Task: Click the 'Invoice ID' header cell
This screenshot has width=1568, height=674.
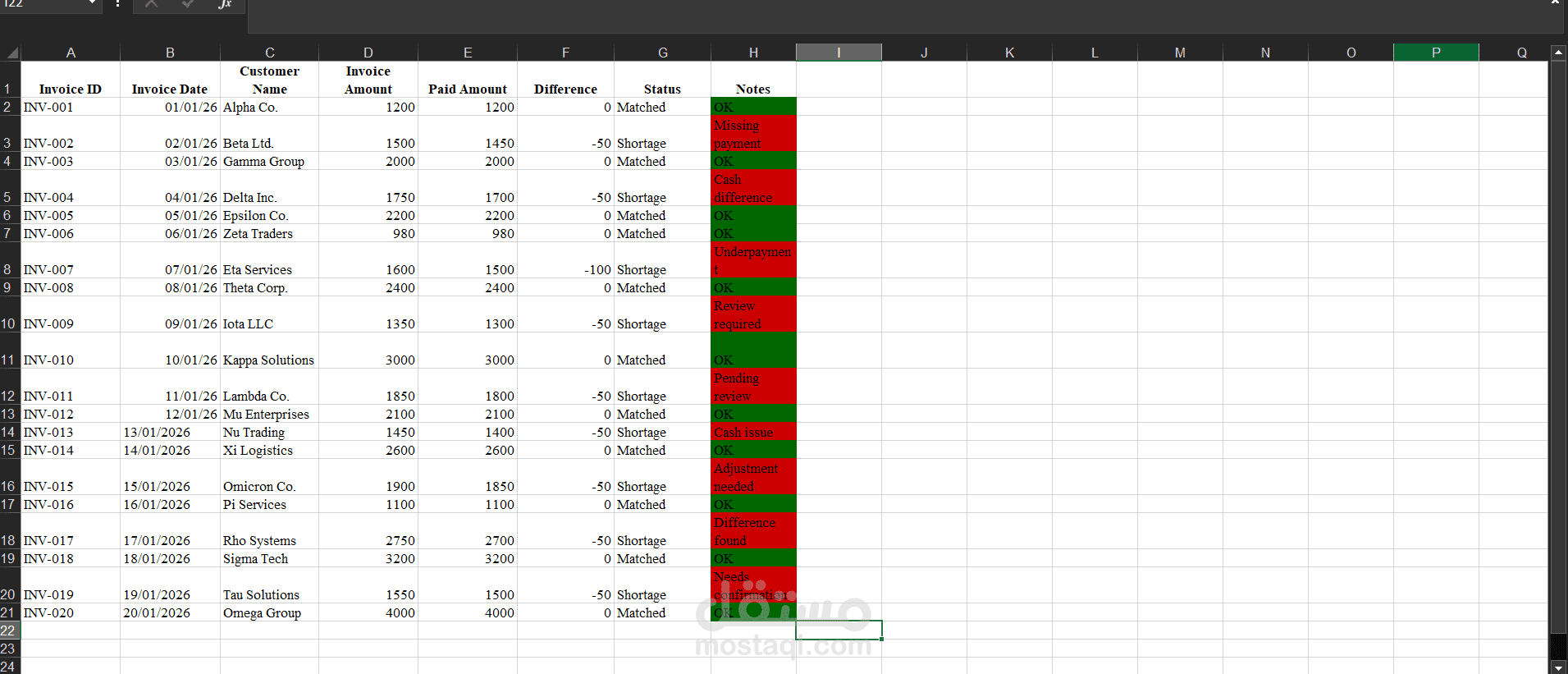Action: tap(71, 80)
